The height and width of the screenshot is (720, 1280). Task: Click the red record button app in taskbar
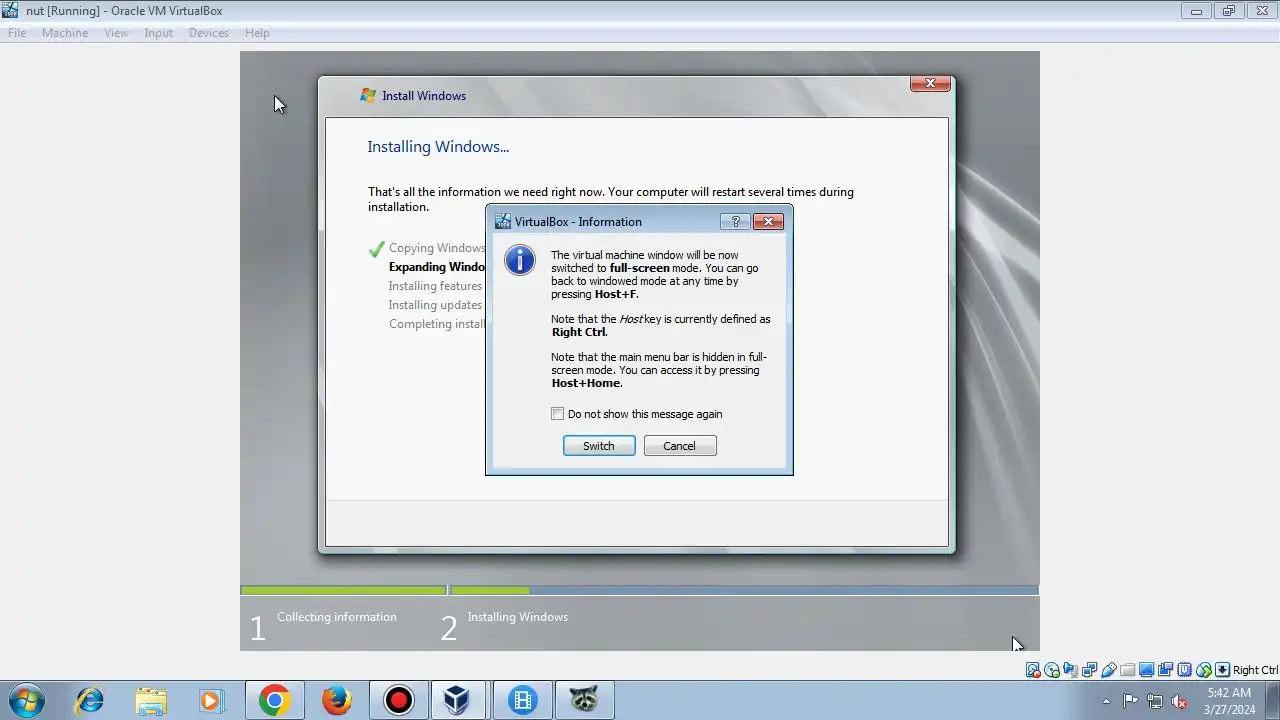(399, 700)
